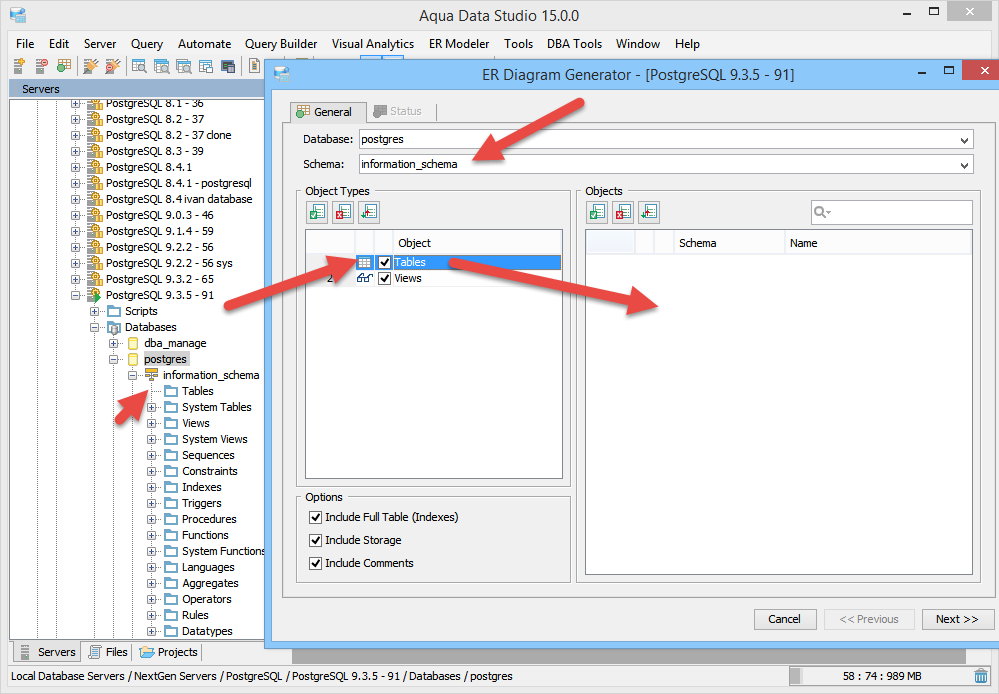
Task: Click the Register Server toolbar icon
Action: point(19,66)
